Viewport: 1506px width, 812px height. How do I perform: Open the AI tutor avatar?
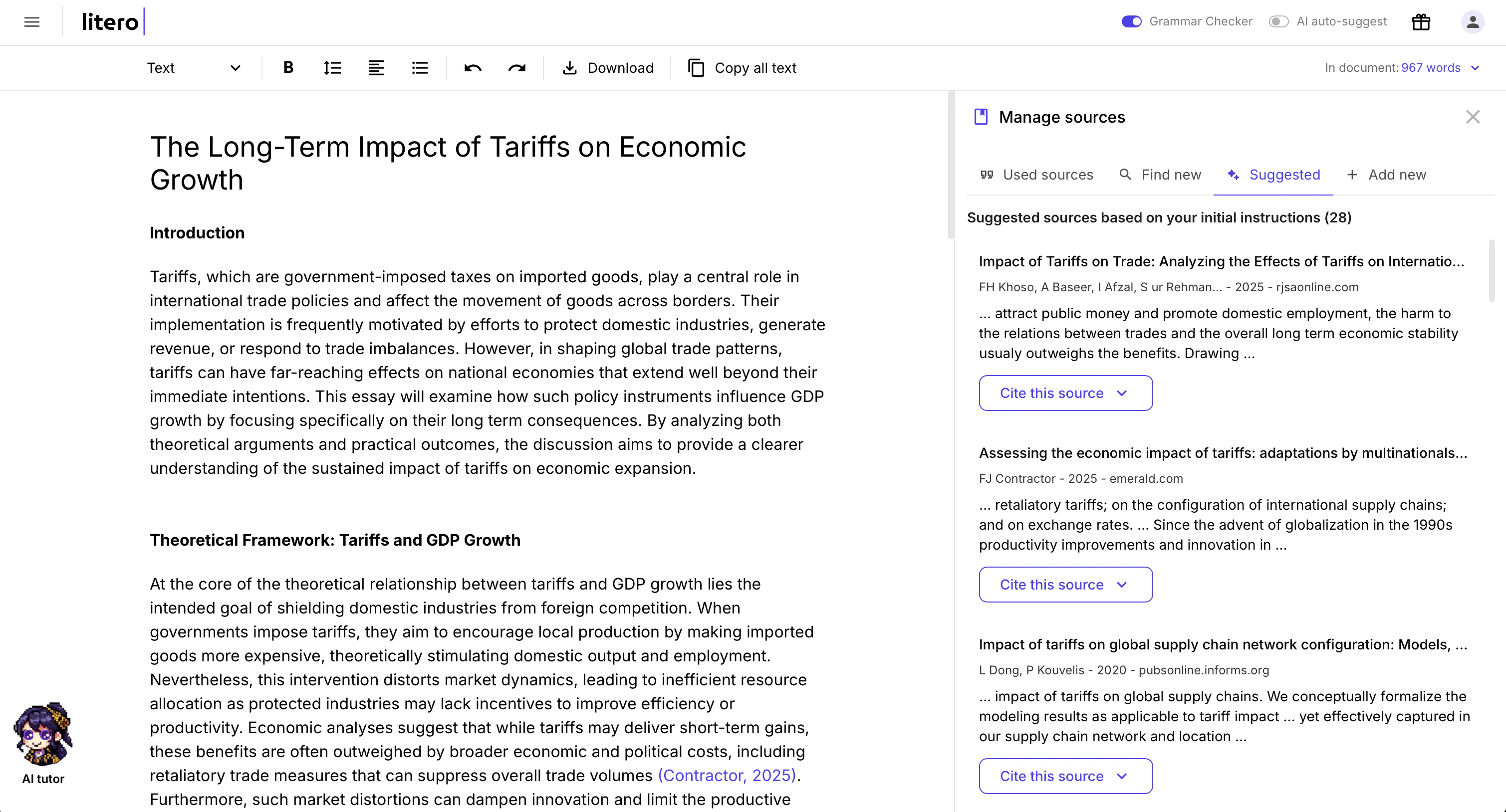tap(43, 734)
